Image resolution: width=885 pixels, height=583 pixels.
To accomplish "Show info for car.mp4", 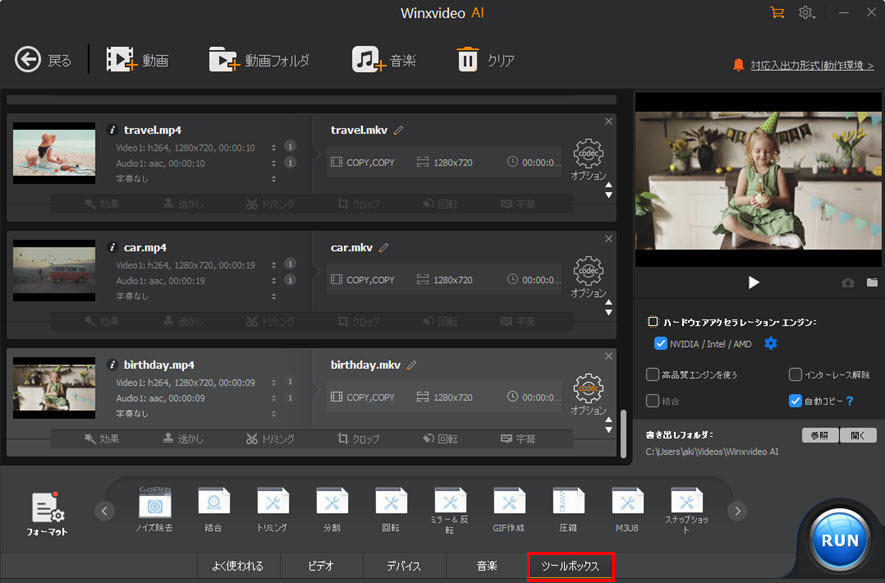I will pos(112,247).
